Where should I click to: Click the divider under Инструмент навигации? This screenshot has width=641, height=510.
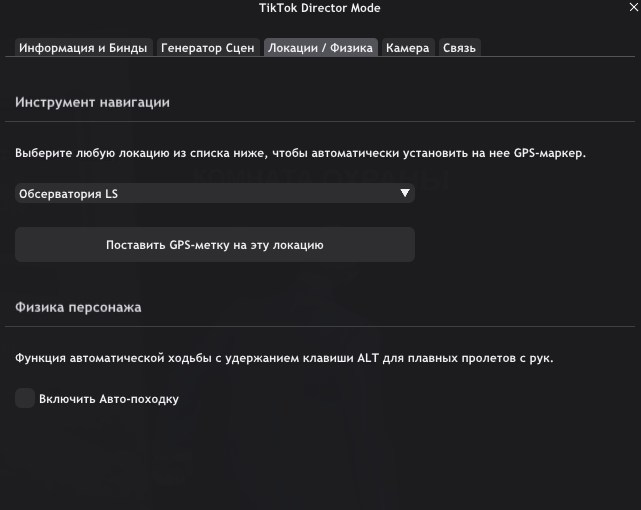point(320,122)
